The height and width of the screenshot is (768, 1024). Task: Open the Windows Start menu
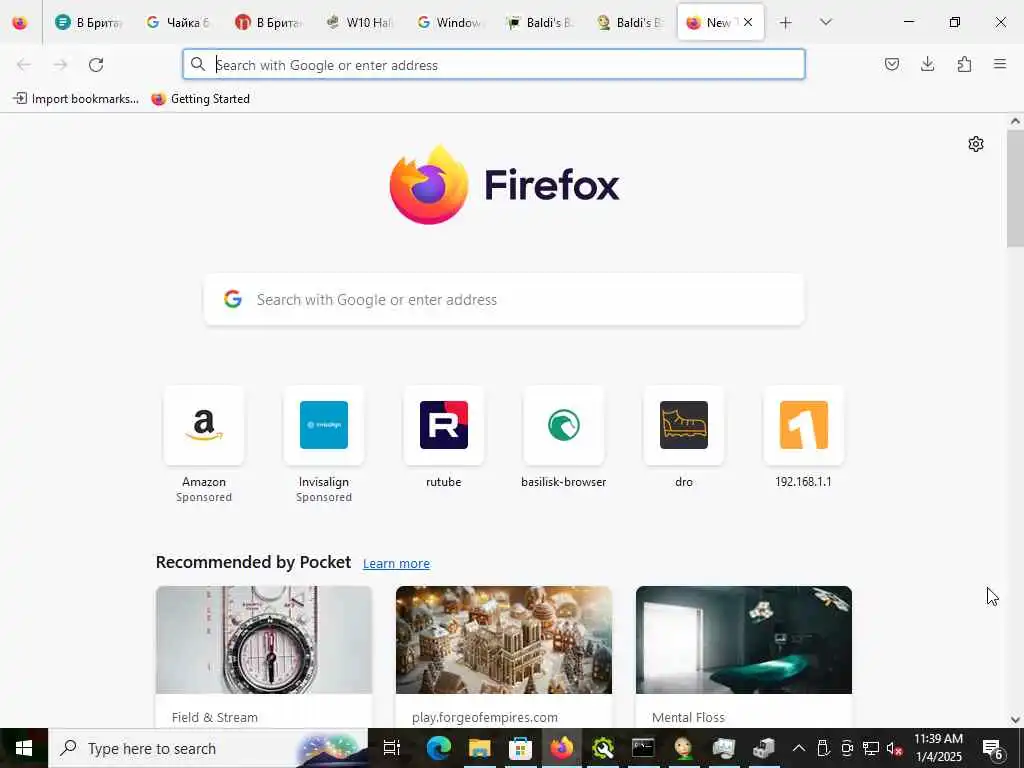coord(24,748)
